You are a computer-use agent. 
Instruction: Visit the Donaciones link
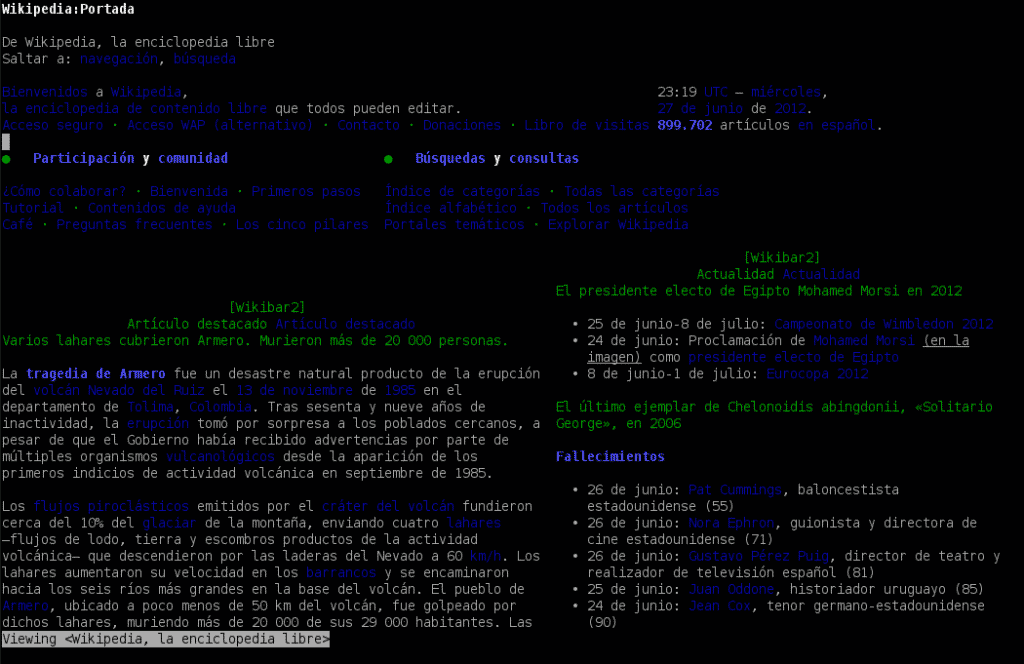click(461, 125)
